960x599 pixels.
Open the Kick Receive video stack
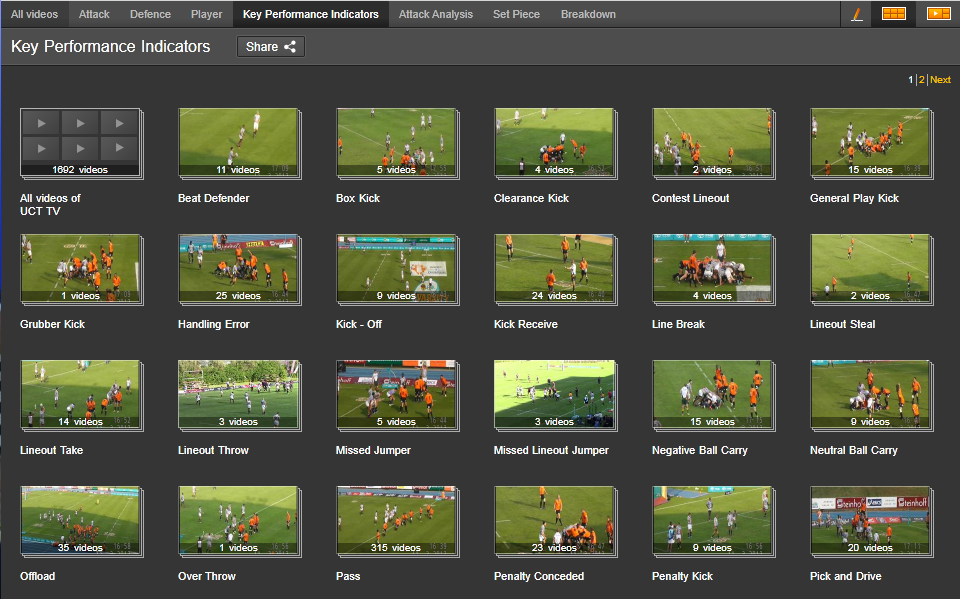[553, 269]
